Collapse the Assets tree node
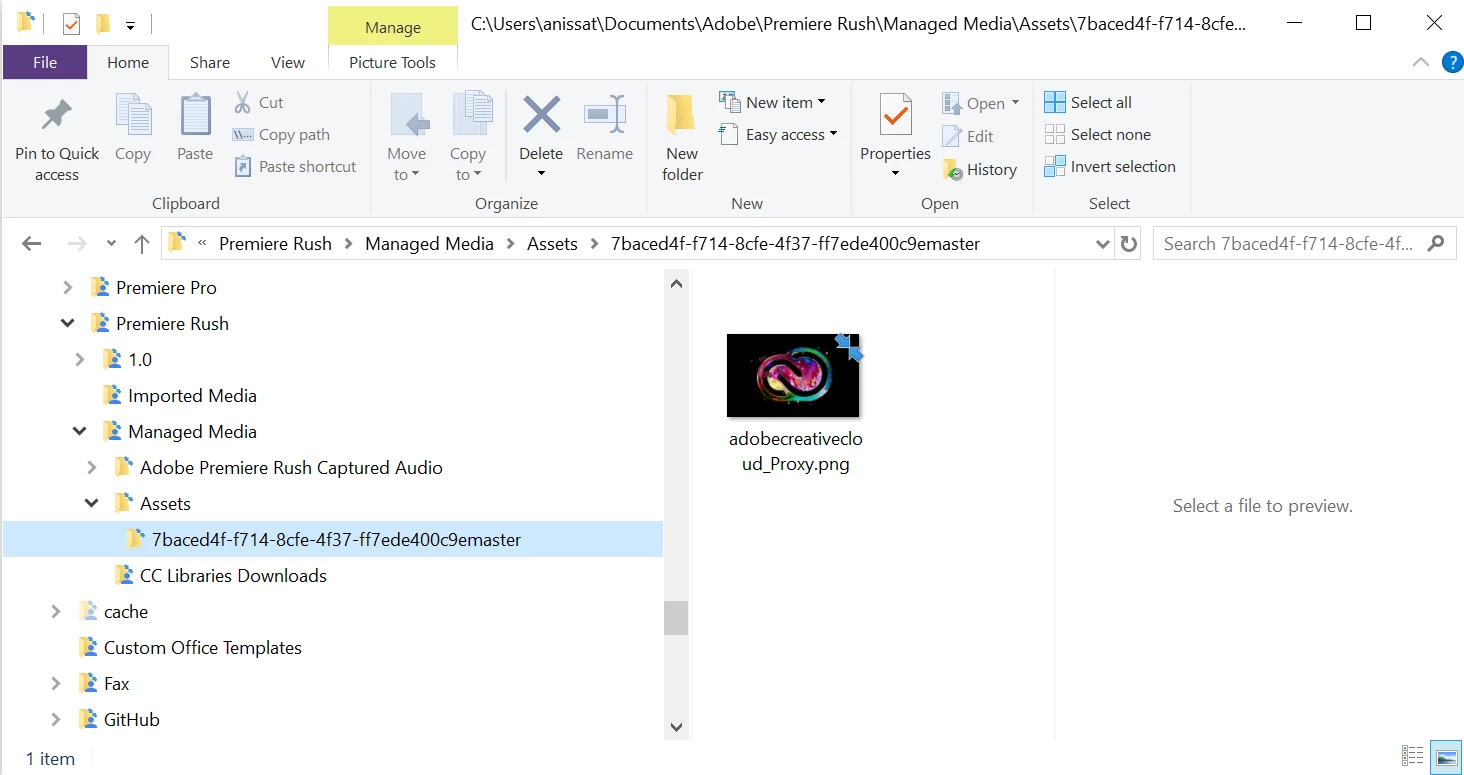The height and width of the screenshot is (775, 1464). point(92,504)
